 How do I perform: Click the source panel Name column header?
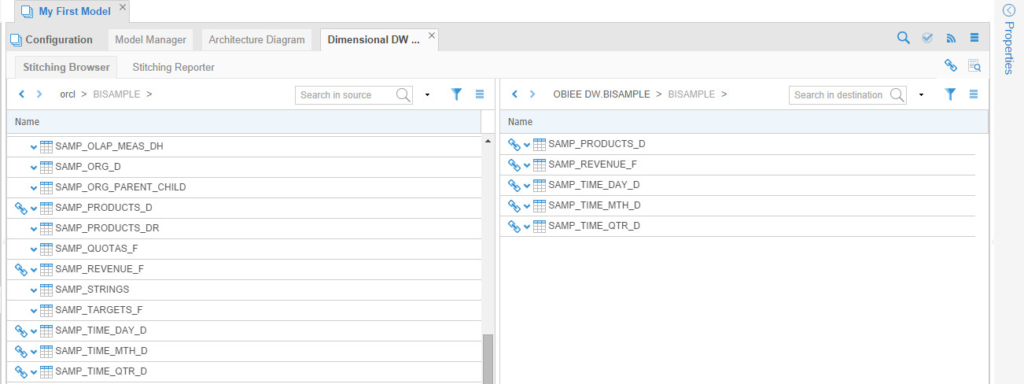pos(244,121)
